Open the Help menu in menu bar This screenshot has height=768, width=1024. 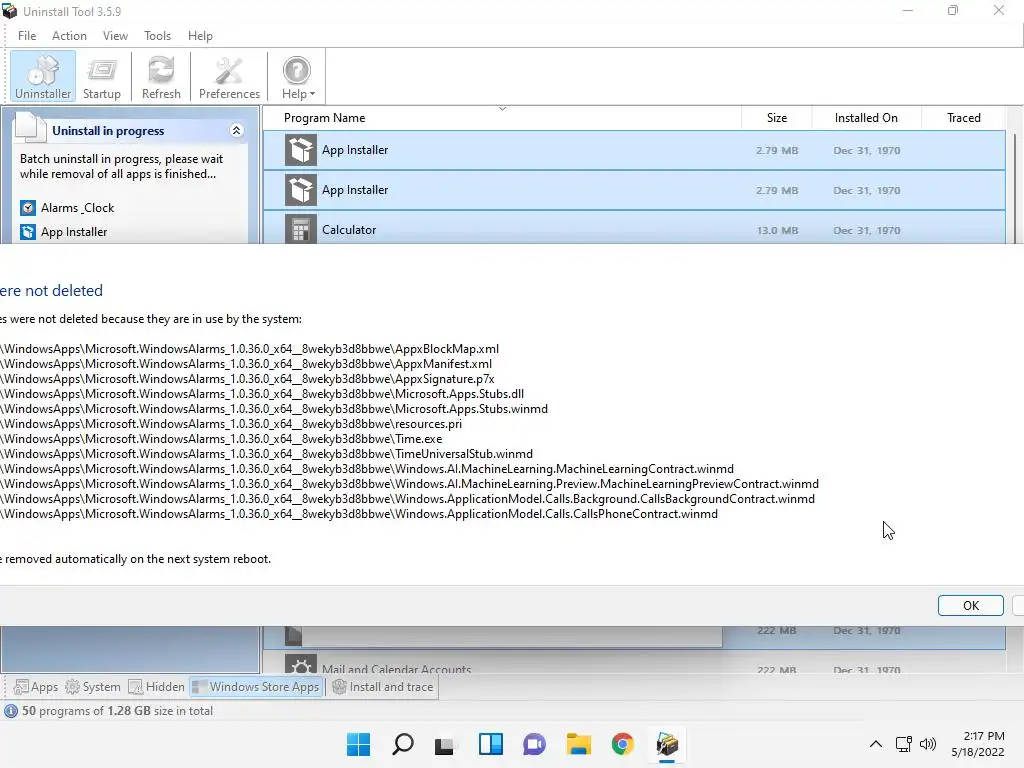(x=200, y=36)
